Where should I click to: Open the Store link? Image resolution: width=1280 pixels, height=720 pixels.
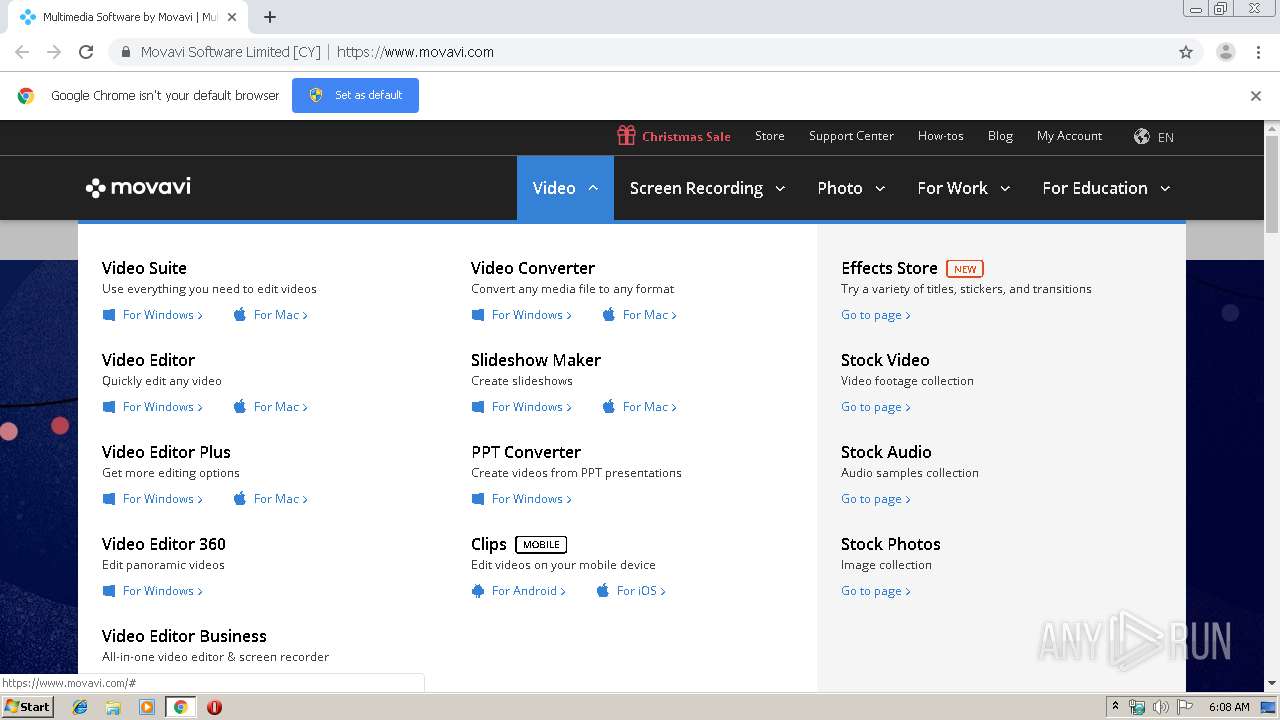tap(770, 136)
